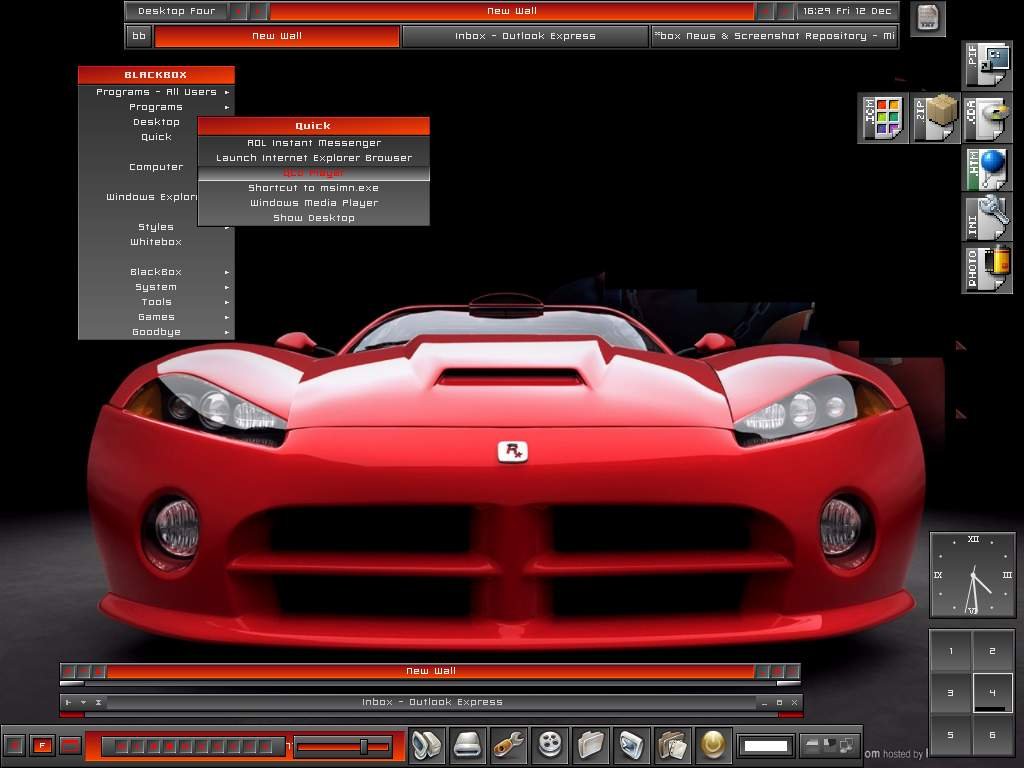Switch to workspace 3 in the pager
This screenshot has width=1024, height=768.
tap(951, 693)
